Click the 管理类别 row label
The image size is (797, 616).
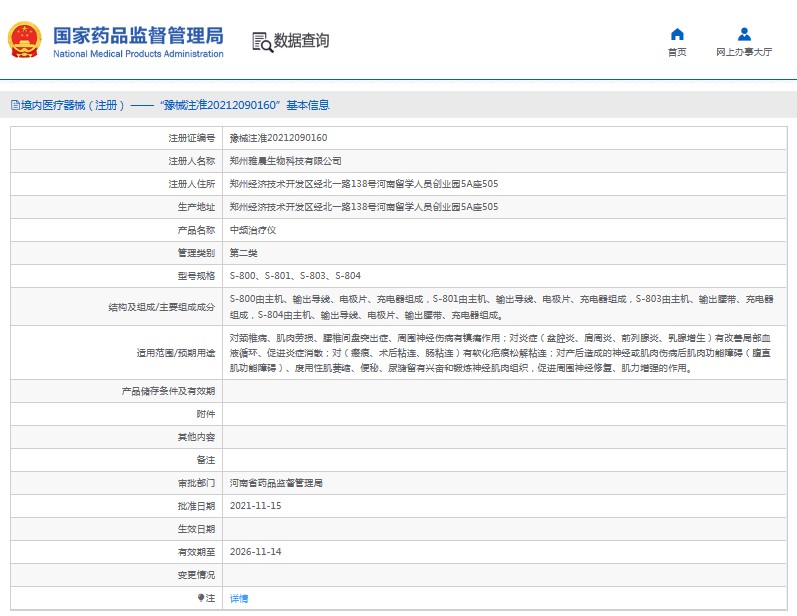[196, 253]
